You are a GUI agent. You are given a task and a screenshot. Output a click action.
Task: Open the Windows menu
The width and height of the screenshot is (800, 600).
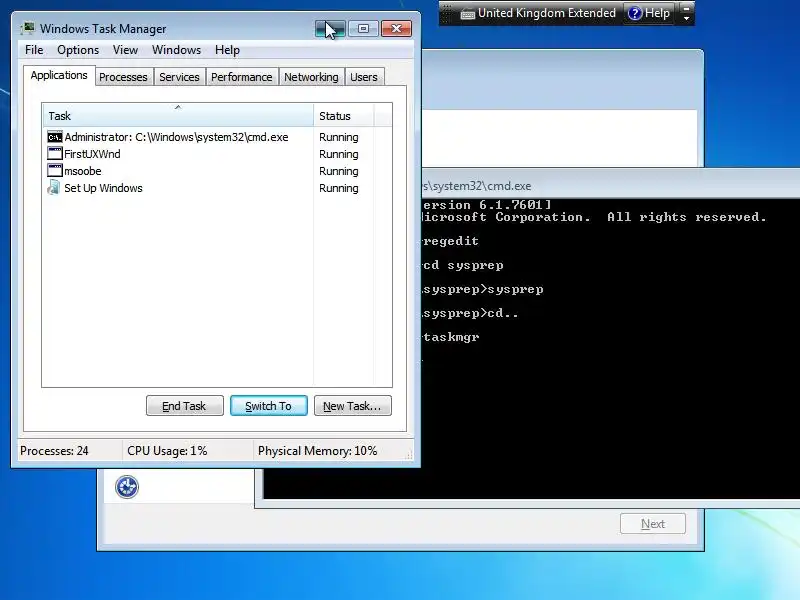coord(177,50)
